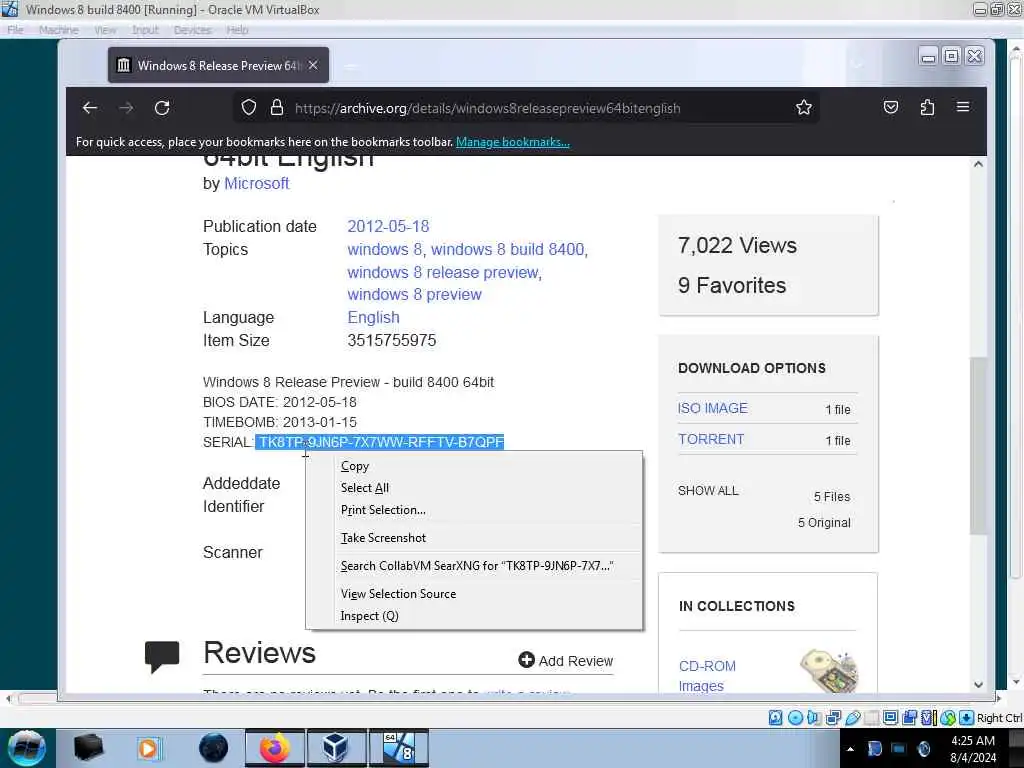The height and width of the screenshot is (768, 1024).
Task: Open the CD-ROM Images collection thumbnail
Action: [x=829, y=671]
